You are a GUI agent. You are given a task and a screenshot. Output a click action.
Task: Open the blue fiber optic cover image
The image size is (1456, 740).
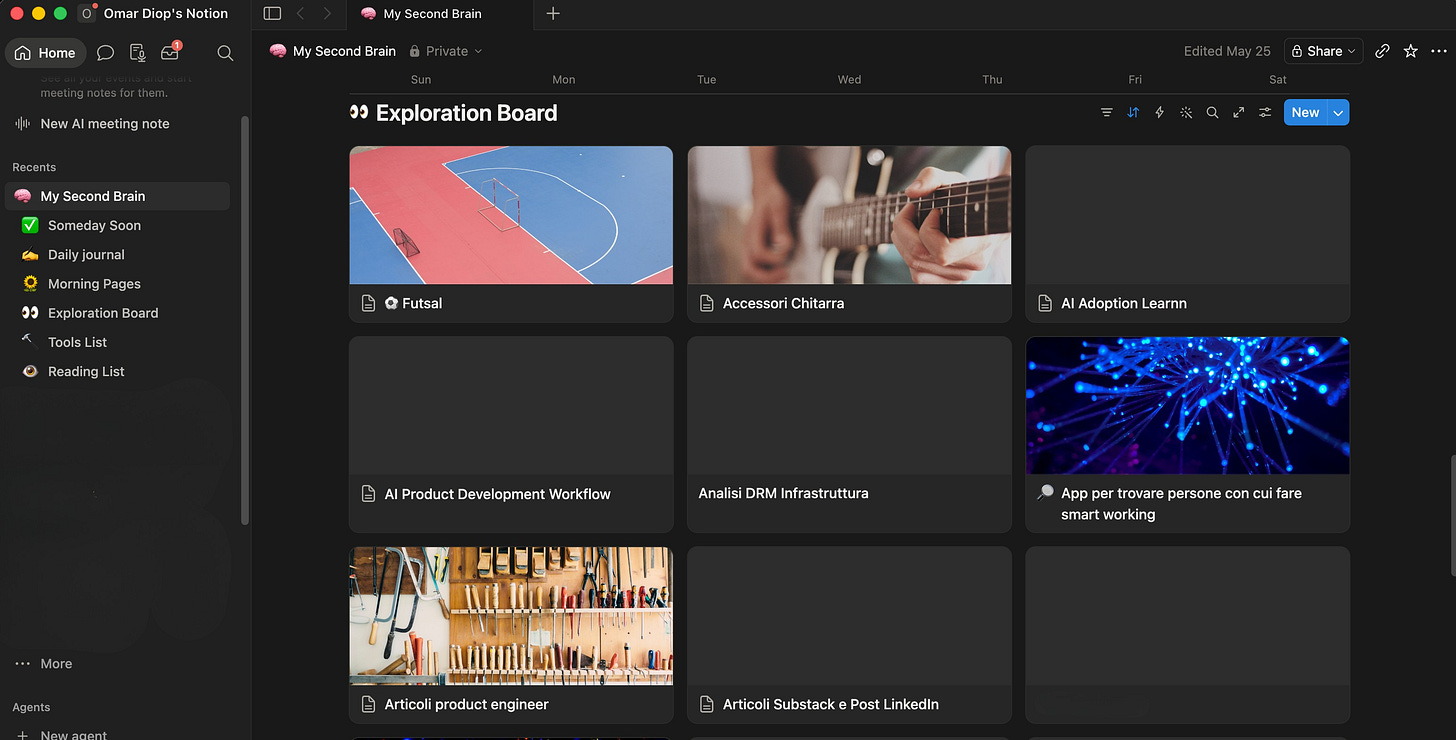tap(1187, 405)
